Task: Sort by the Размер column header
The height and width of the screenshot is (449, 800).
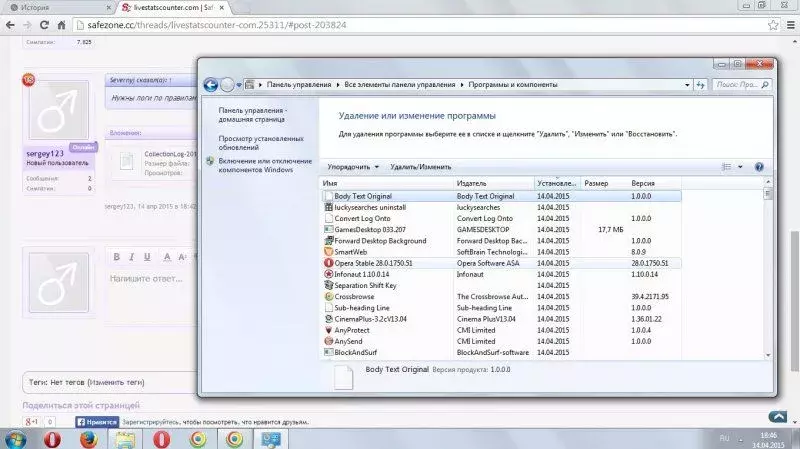Action: point(604,183)
